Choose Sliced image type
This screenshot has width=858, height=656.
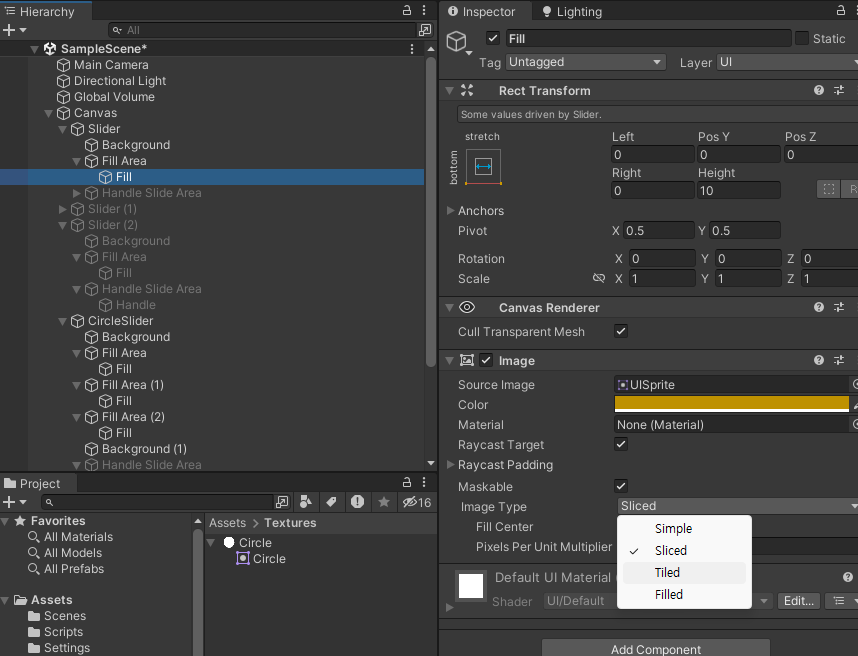[x=684, y=550]
